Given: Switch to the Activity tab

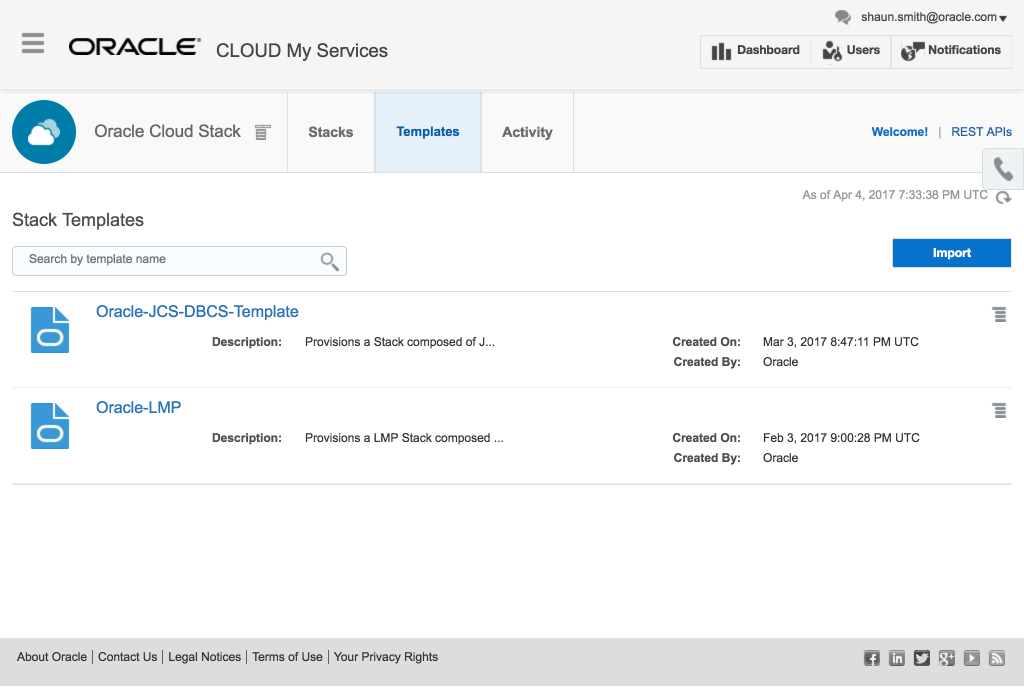Looking at the screenshot, I should [527, 132].
